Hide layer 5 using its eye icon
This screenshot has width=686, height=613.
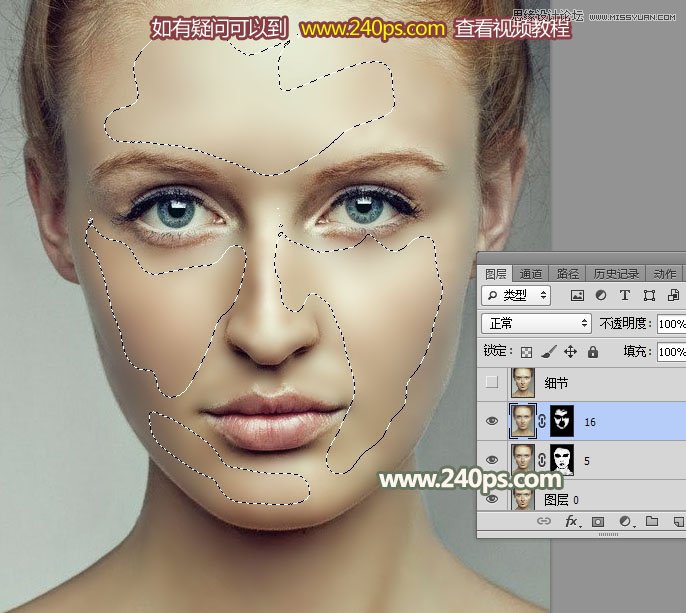[491, 459]
